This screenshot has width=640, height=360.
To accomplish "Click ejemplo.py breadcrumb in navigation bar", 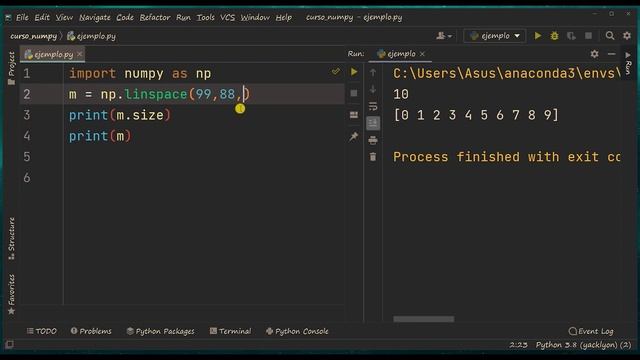I will (x=92, y=36).
